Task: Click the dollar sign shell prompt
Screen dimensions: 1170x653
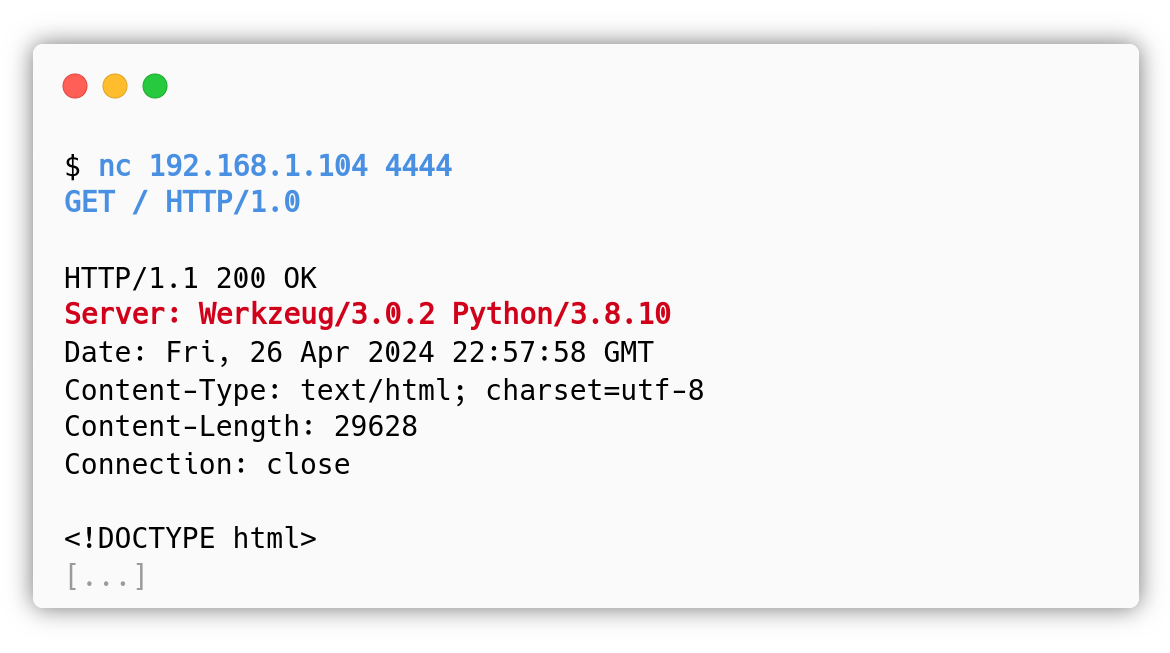Action: [72, 166]
